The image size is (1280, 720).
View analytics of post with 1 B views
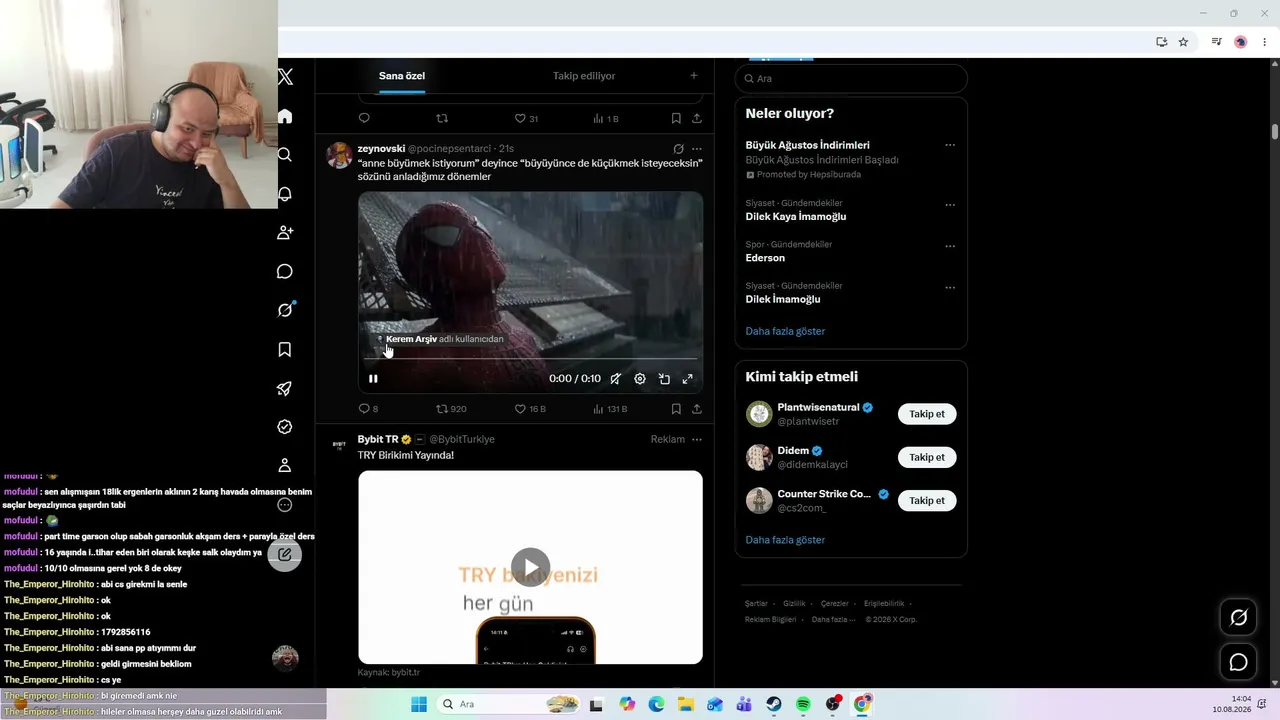(606, 119)
